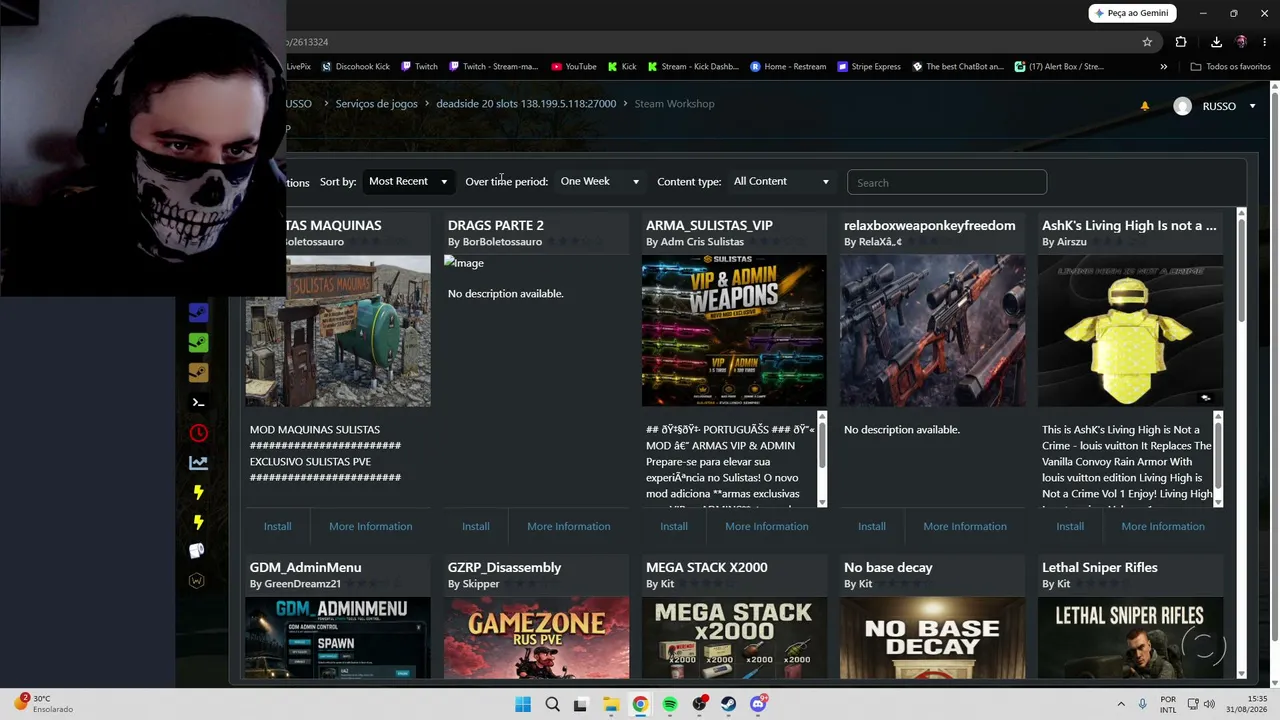Show more bookmarks with the chevron
This screenshot has width=1280, height=720.
(x=1163, y=67)
